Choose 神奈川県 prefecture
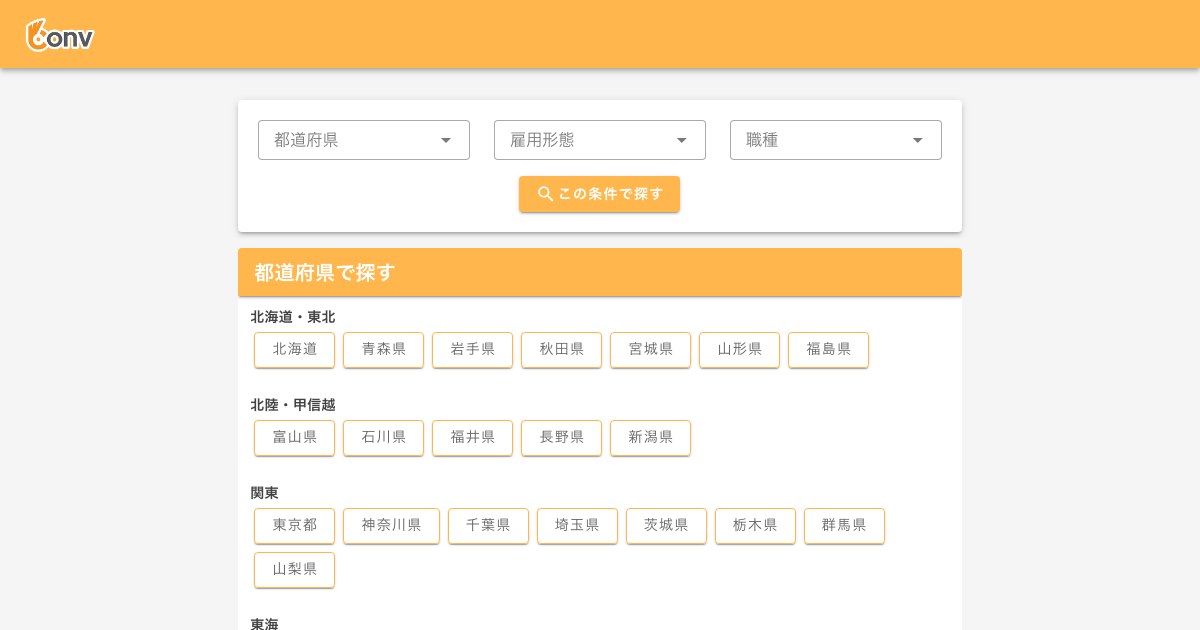This screenshot has width=1200, height=630. pos(392,526)
